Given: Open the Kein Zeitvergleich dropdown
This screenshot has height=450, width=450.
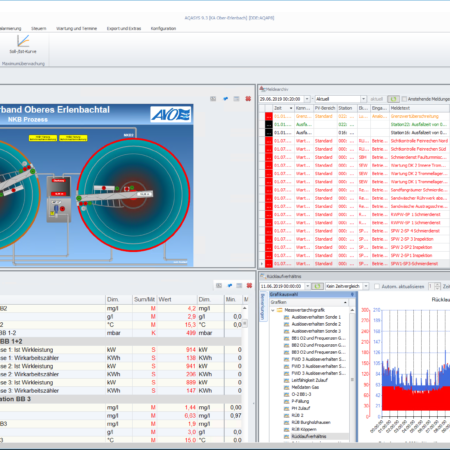Looking at the screenshot, I should tap(366, 286).
